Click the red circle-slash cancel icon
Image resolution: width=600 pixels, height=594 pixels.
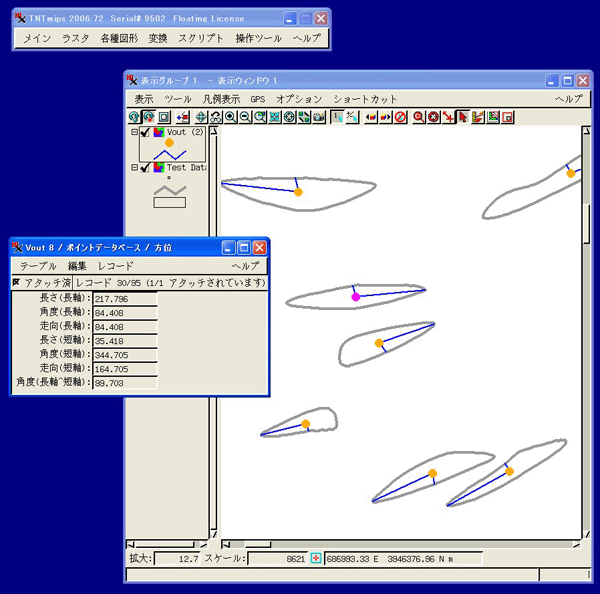pyautogui.click(x=400, y=117)
